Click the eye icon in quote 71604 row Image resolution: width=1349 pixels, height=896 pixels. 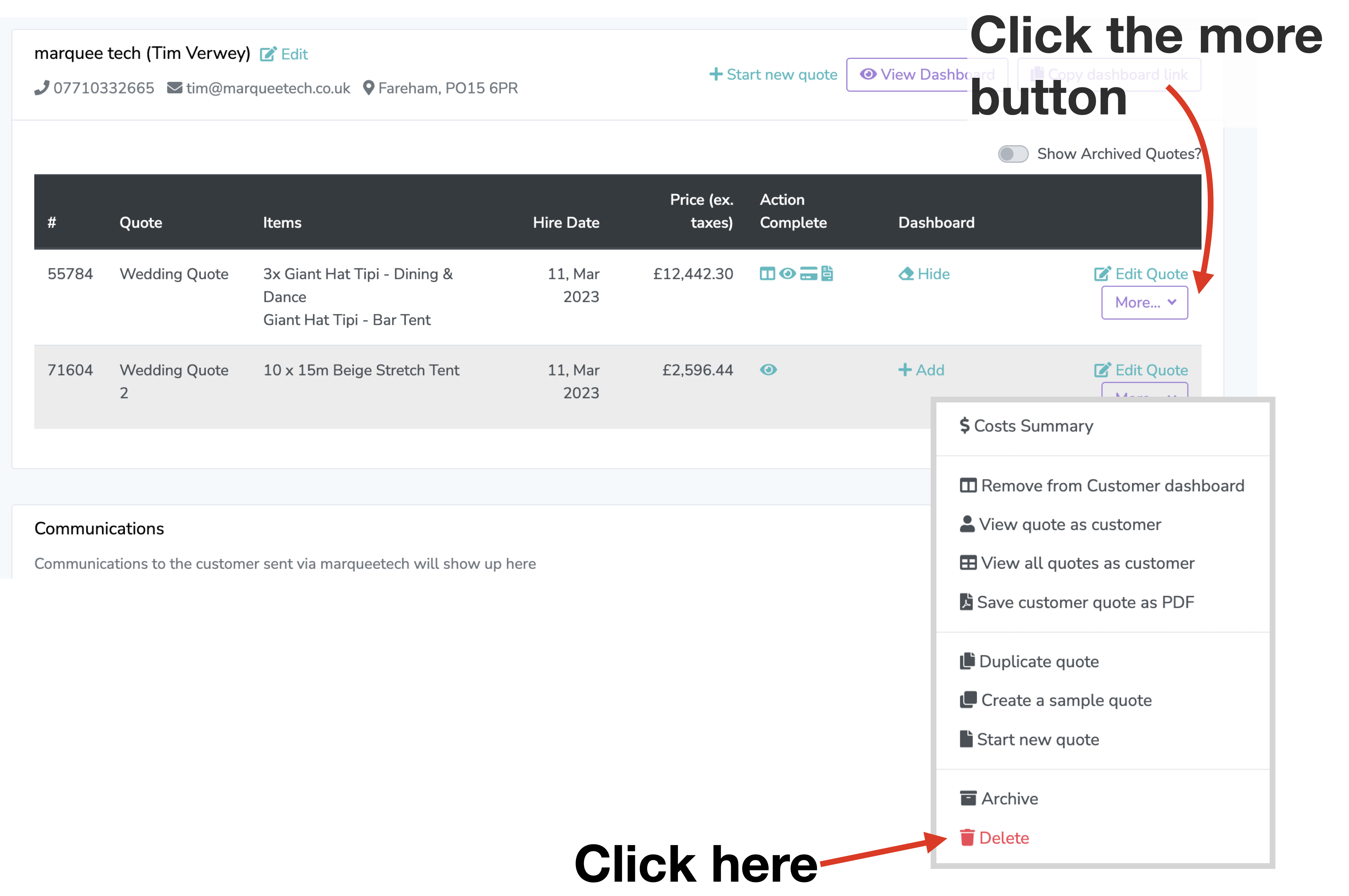pyautogui.click(x=768, y=370)
